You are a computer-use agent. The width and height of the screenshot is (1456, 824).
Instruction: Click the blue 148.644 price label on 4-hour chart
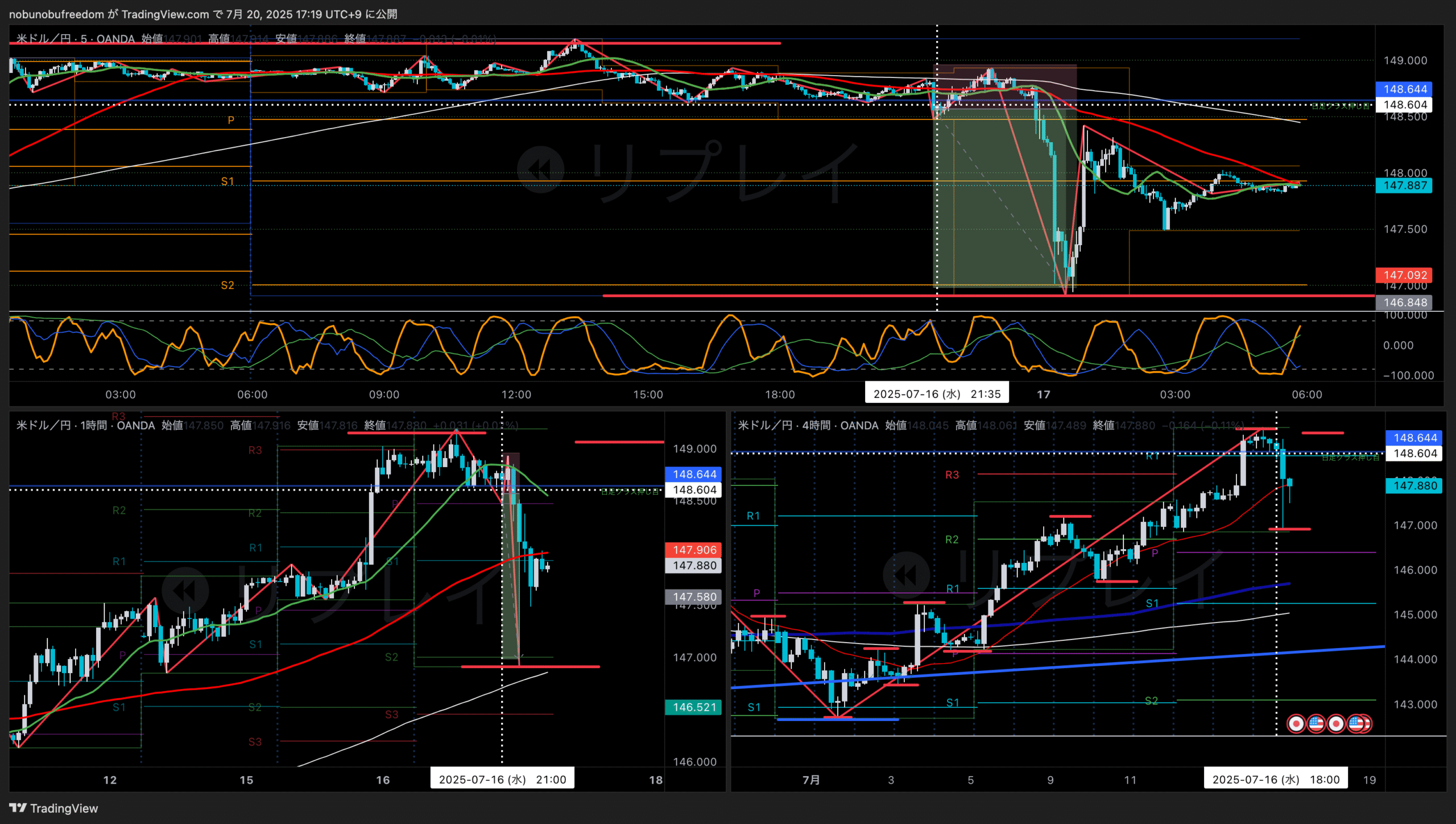[1414, 438]
